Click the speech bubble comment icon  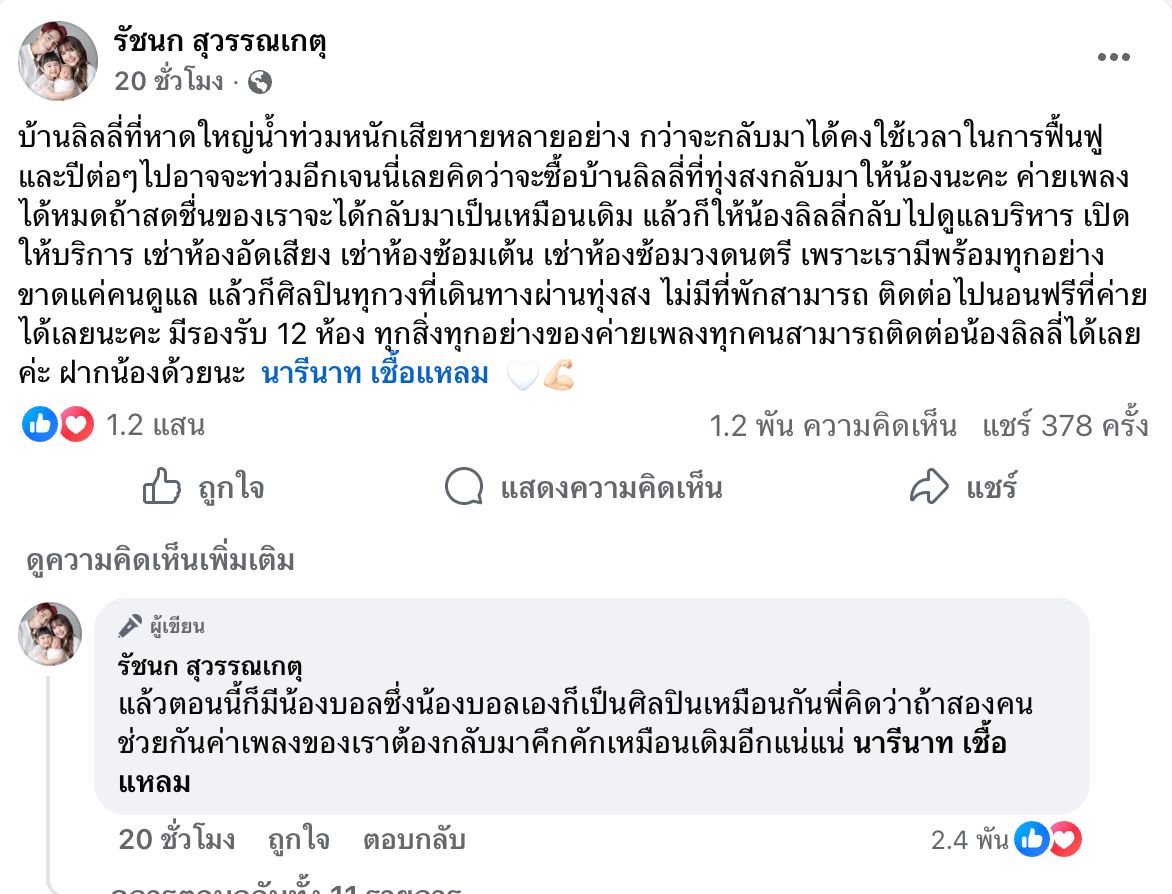[x=465, y=488]
